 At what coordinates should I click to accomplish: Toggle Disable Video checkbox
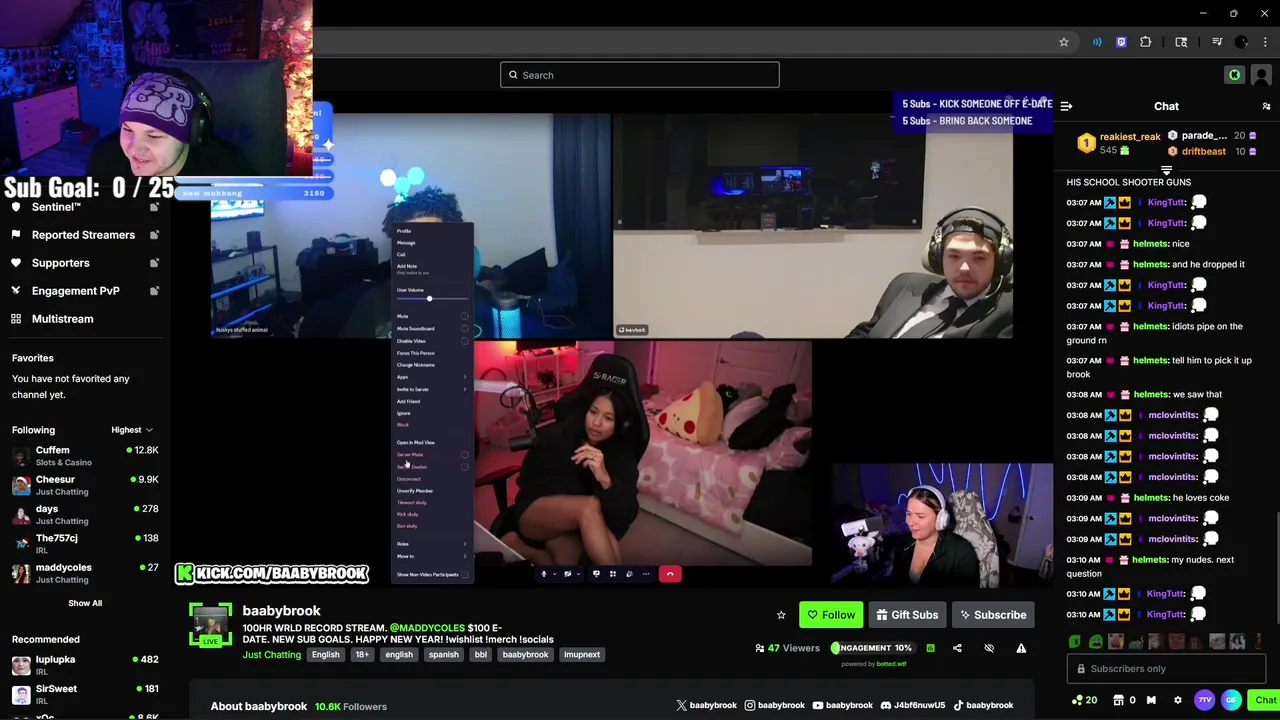(465, 341)
